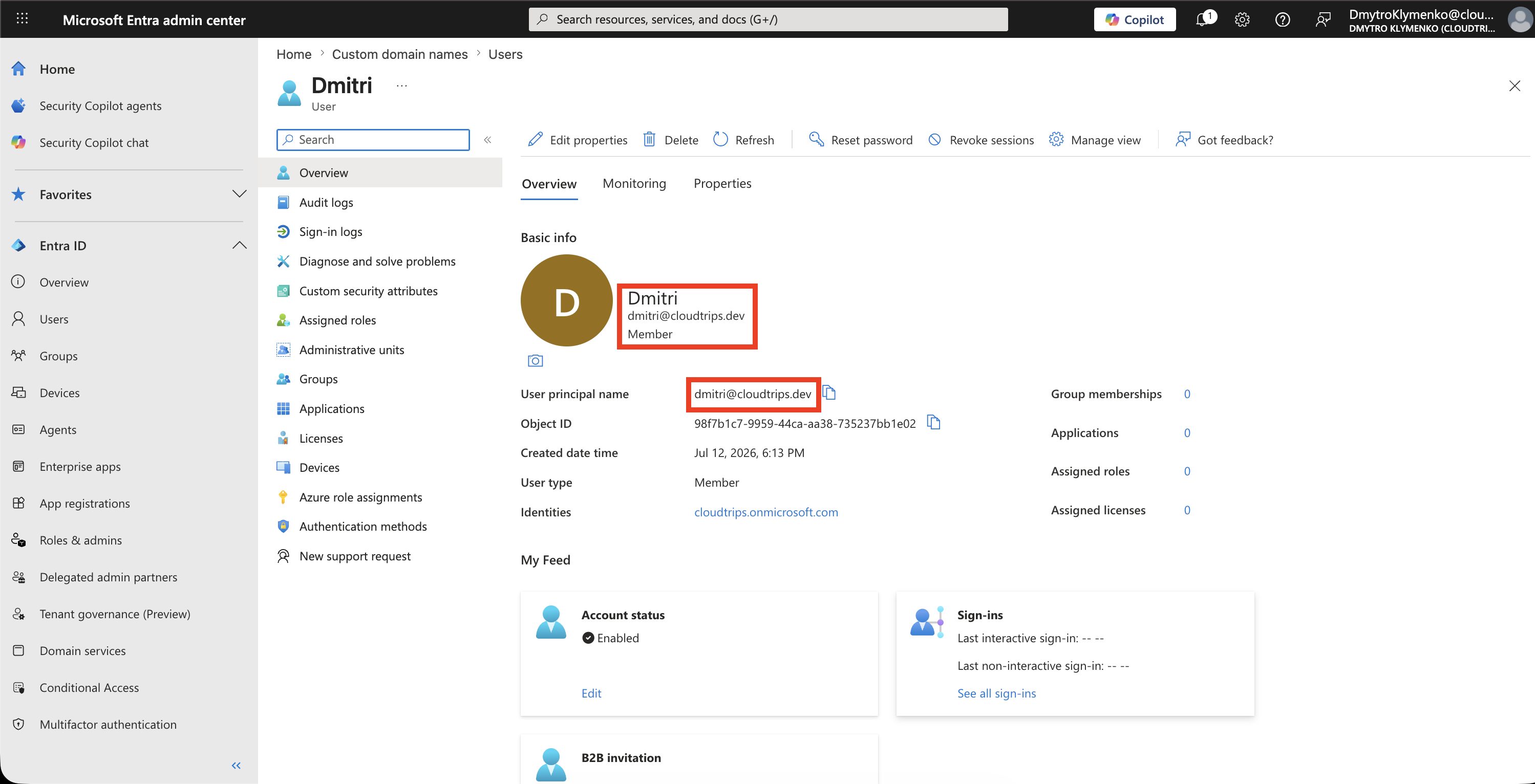Click Revoke sessions in toolbar
This screenshot has height=784, width=1535.
981,140
